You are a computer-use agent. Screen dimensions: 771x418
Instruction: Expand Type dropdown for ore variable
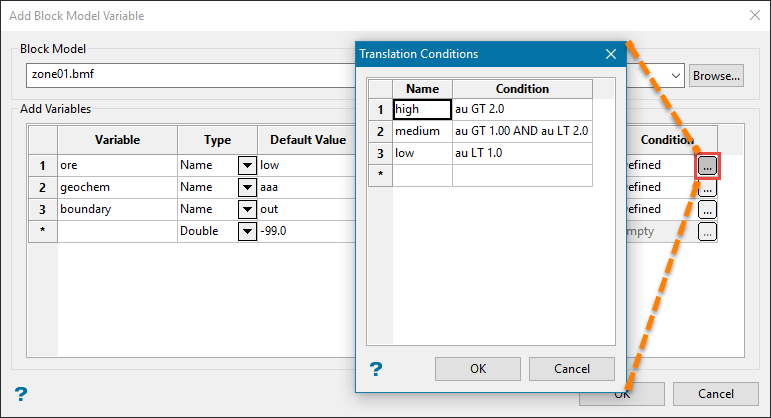246,165
